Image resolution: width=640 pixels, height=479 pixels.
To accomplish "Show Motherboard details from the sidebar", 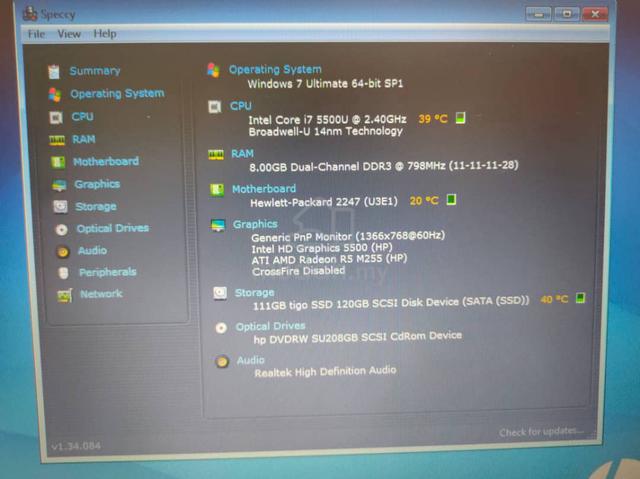I will [106, 162].
